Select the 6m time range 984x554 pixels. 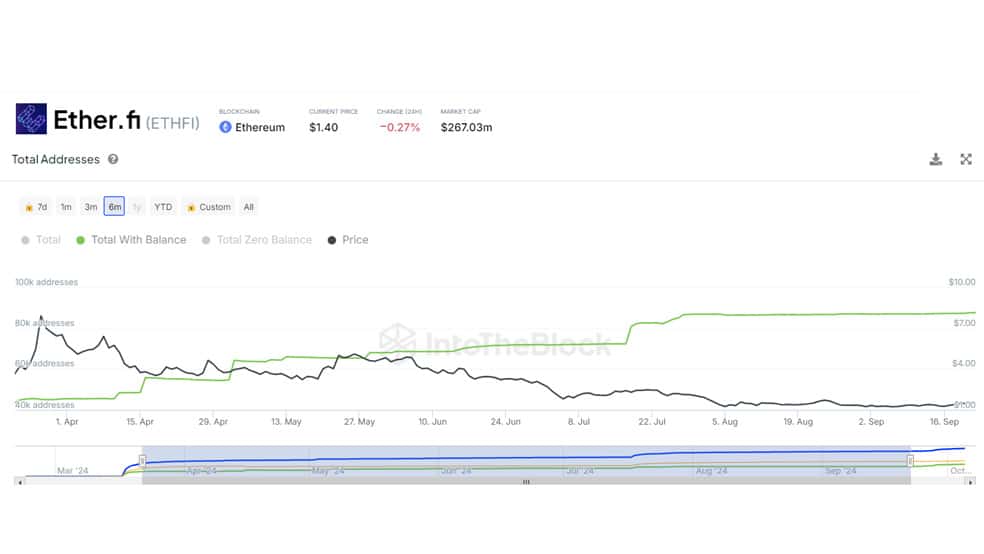pos(114,206)
